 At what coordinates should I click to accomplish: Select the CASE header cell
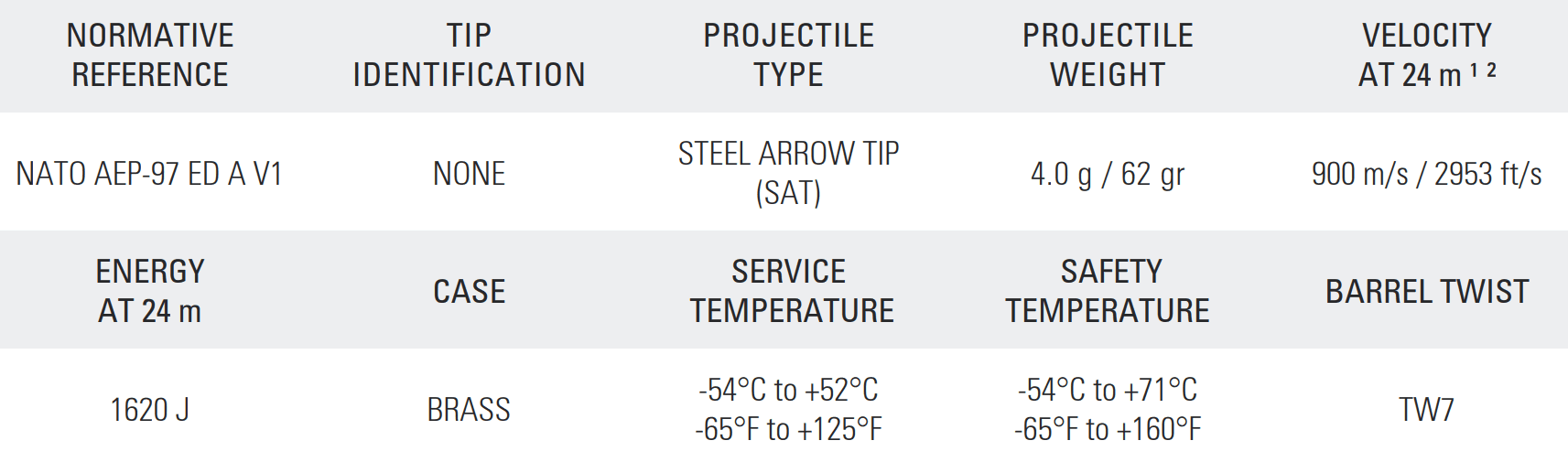coord(469,291)
